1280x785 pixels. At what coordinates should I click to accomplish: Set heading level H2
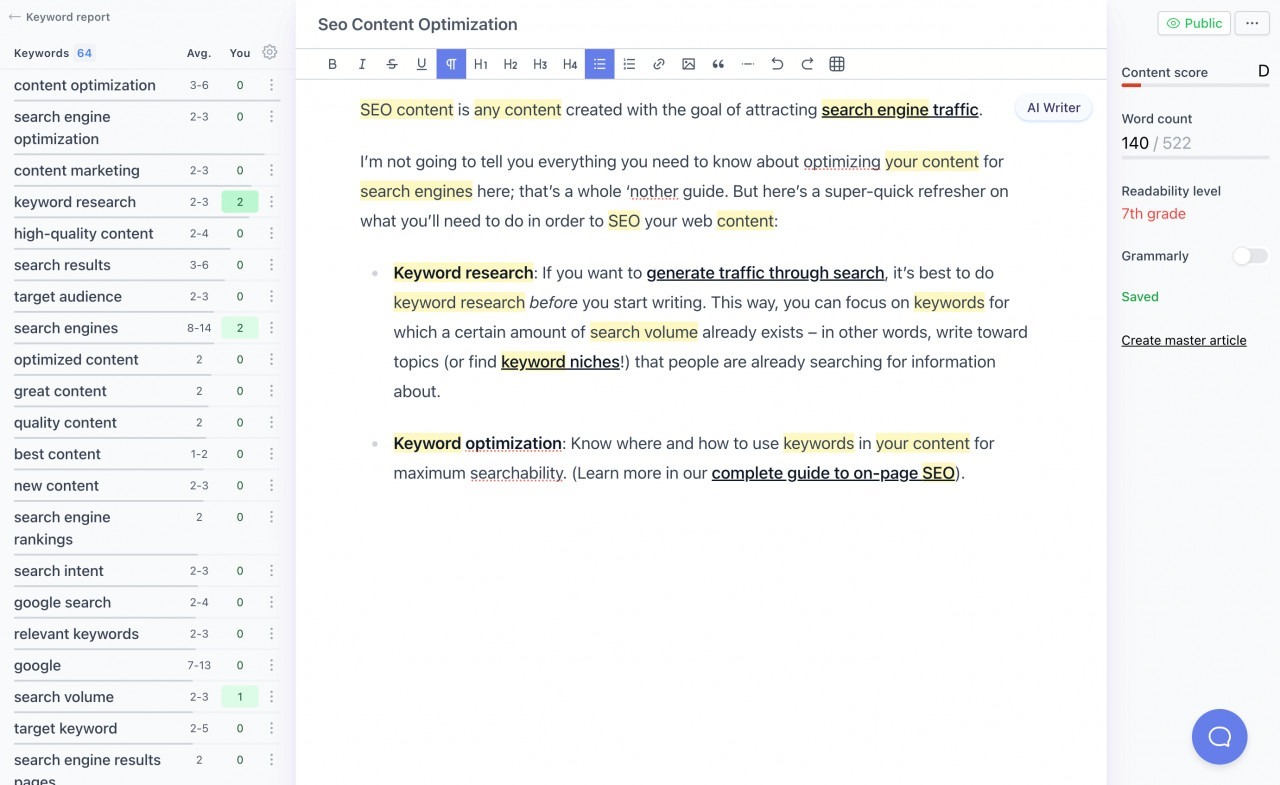(510, 64)
